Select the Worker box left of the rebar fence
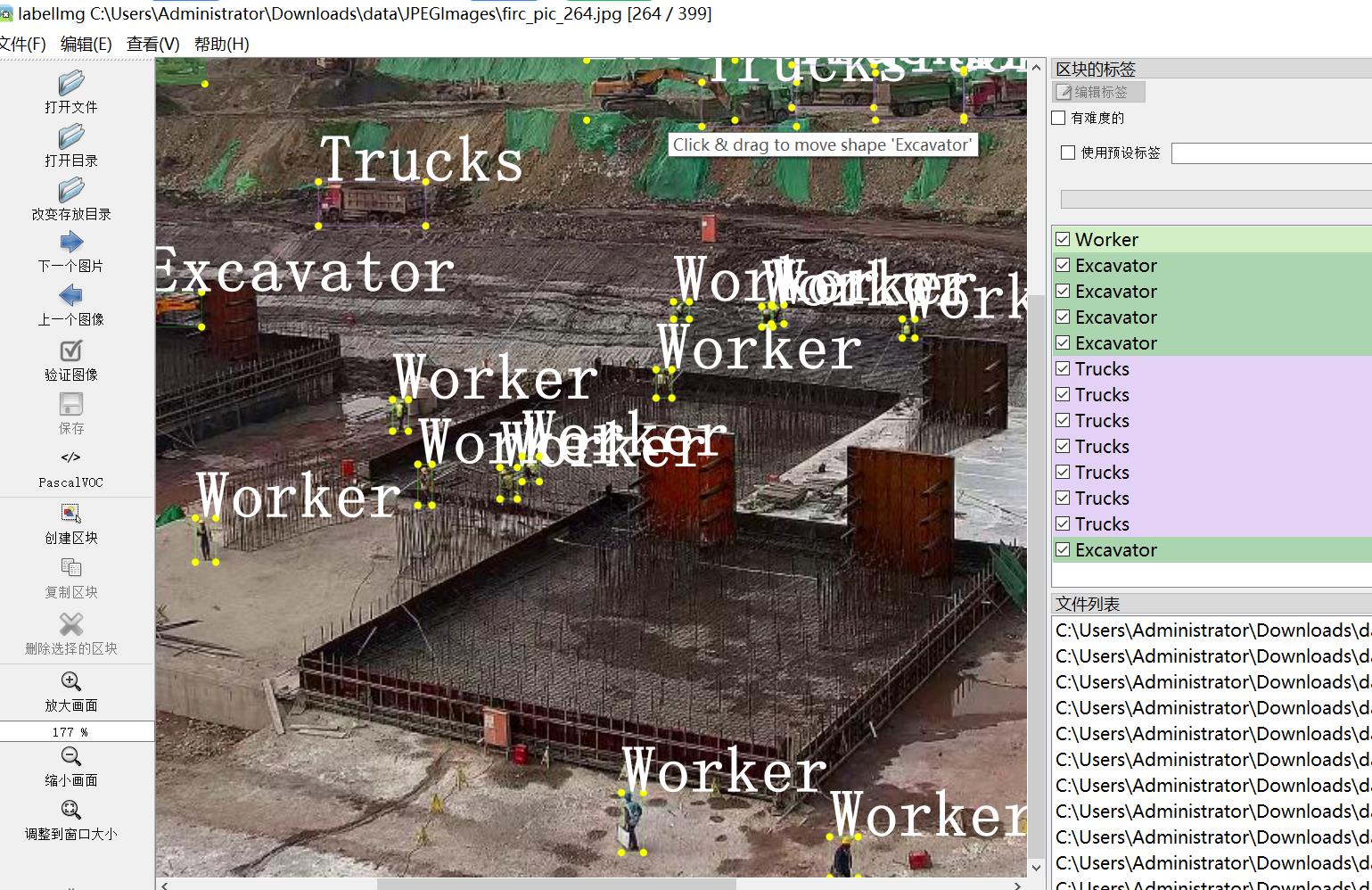 pyautogui.click(x=205, y=540)
